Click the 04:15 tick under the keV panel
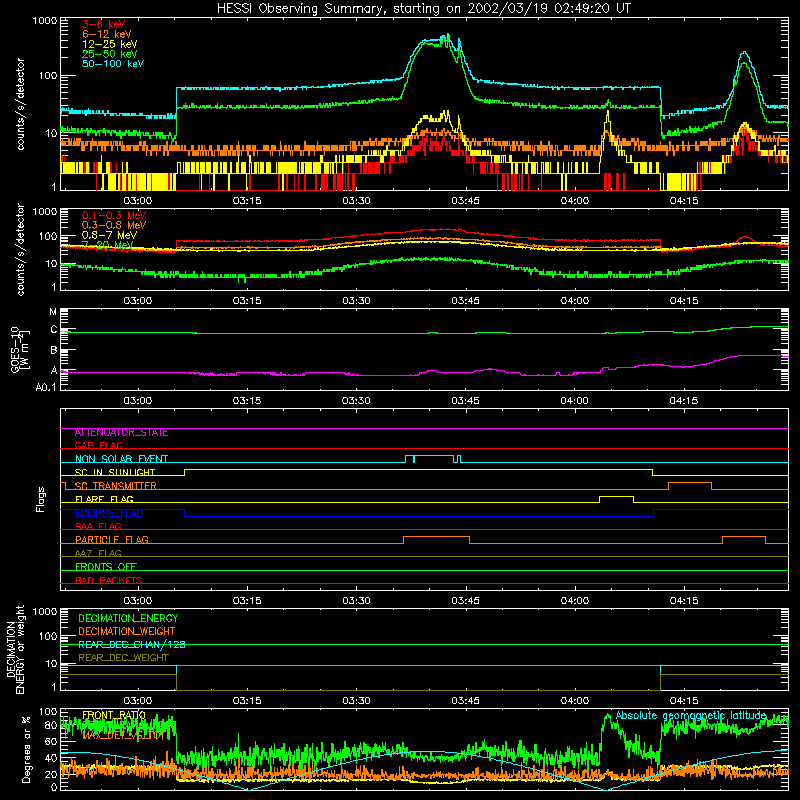This screenshot has width=800, height=800. 684,201
